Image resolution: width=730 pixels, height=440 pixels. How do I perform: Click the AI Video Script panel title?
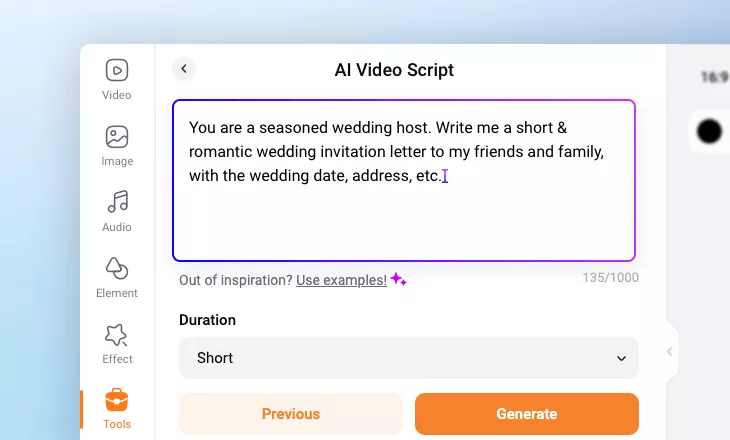click(394, 70)
